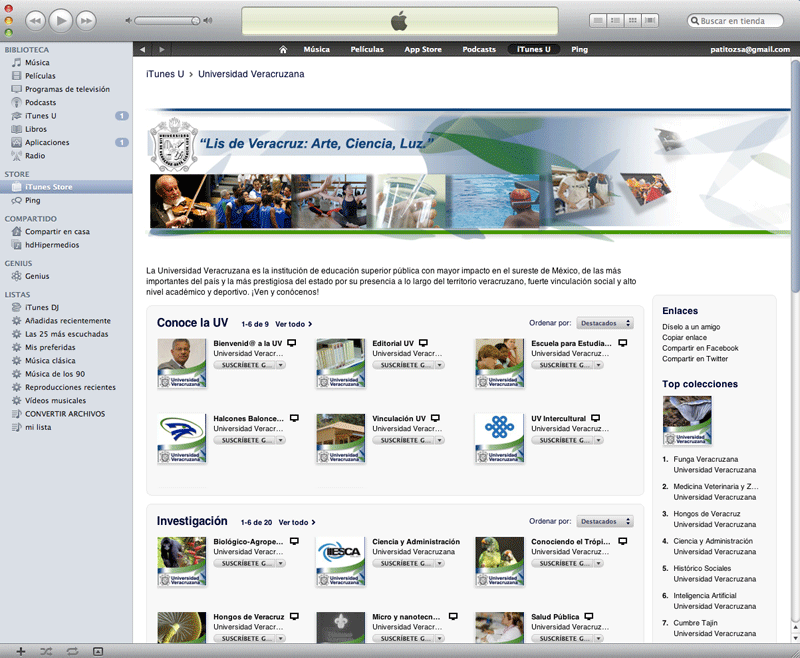800x658 pixels.
Task: Click the home icon in the store navigation bar
Action: click(283, 49)
